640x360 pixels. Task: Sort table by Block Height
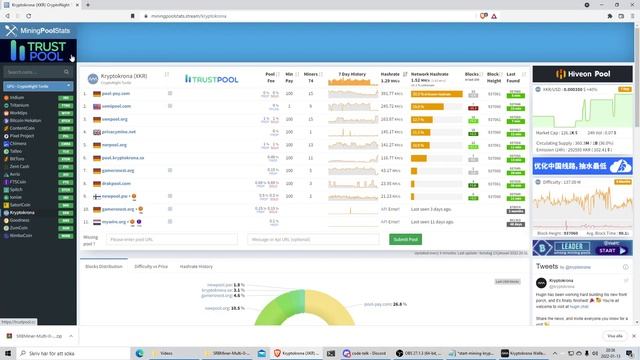point(502,74)
